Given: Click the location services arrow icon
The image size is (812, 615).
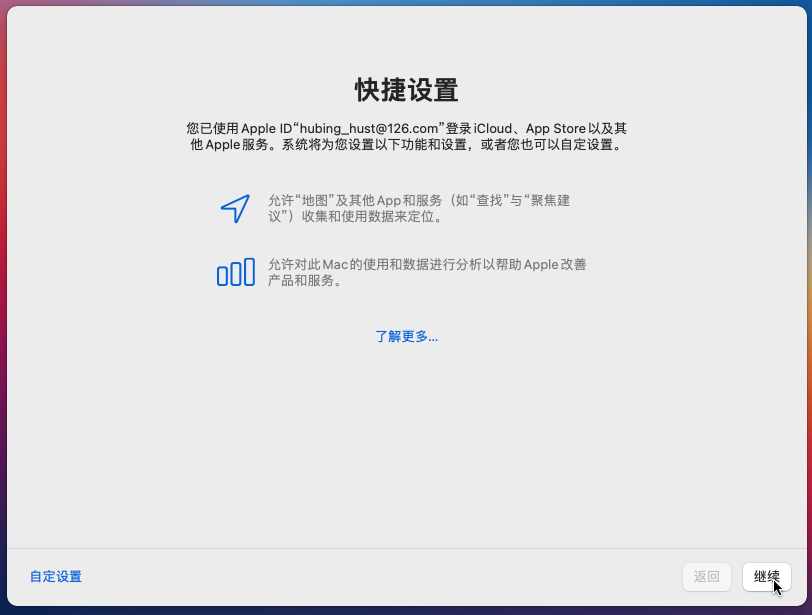Looking at the screenshot, I should [x=236, y=209].
